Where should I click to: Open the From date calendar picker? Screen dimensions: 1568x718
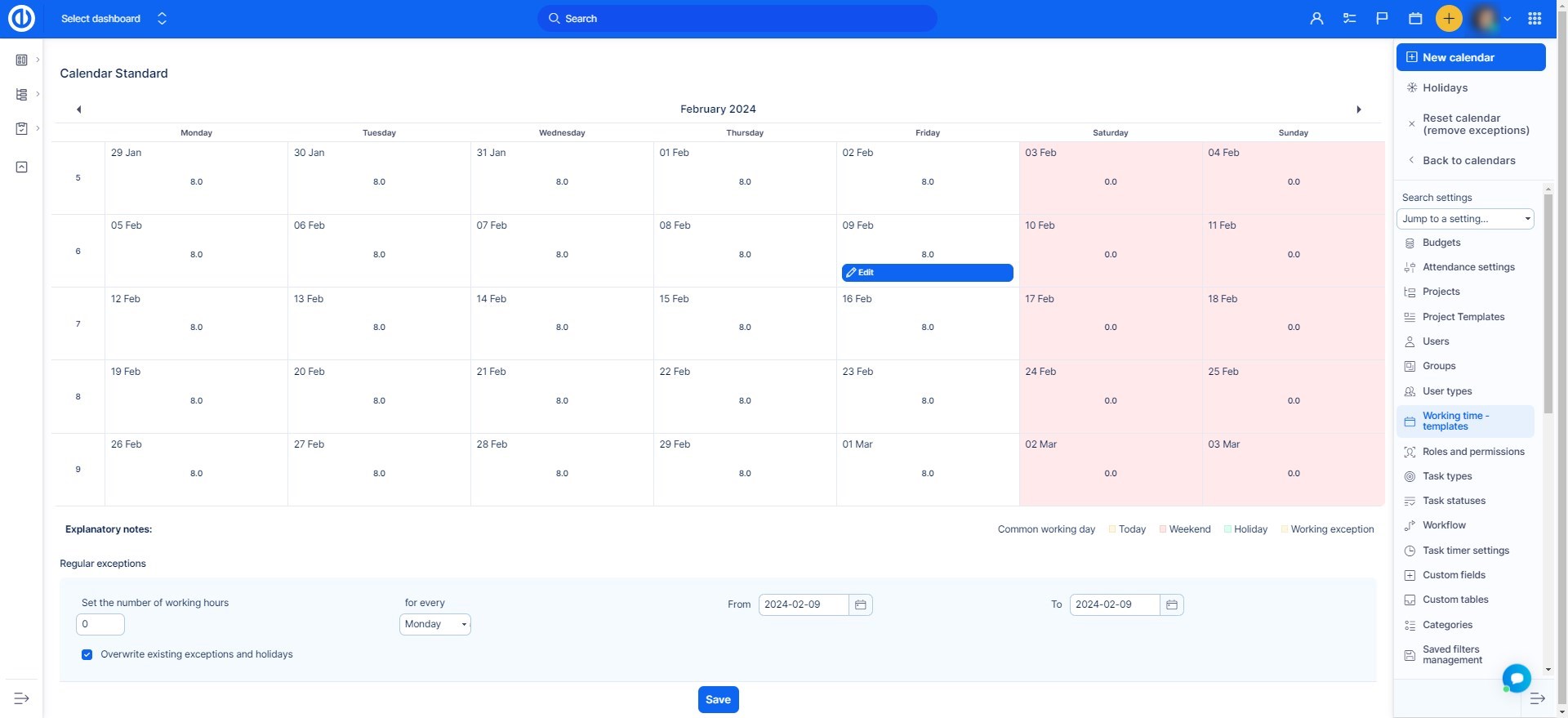pyautogui.click(x=860, y=604)
